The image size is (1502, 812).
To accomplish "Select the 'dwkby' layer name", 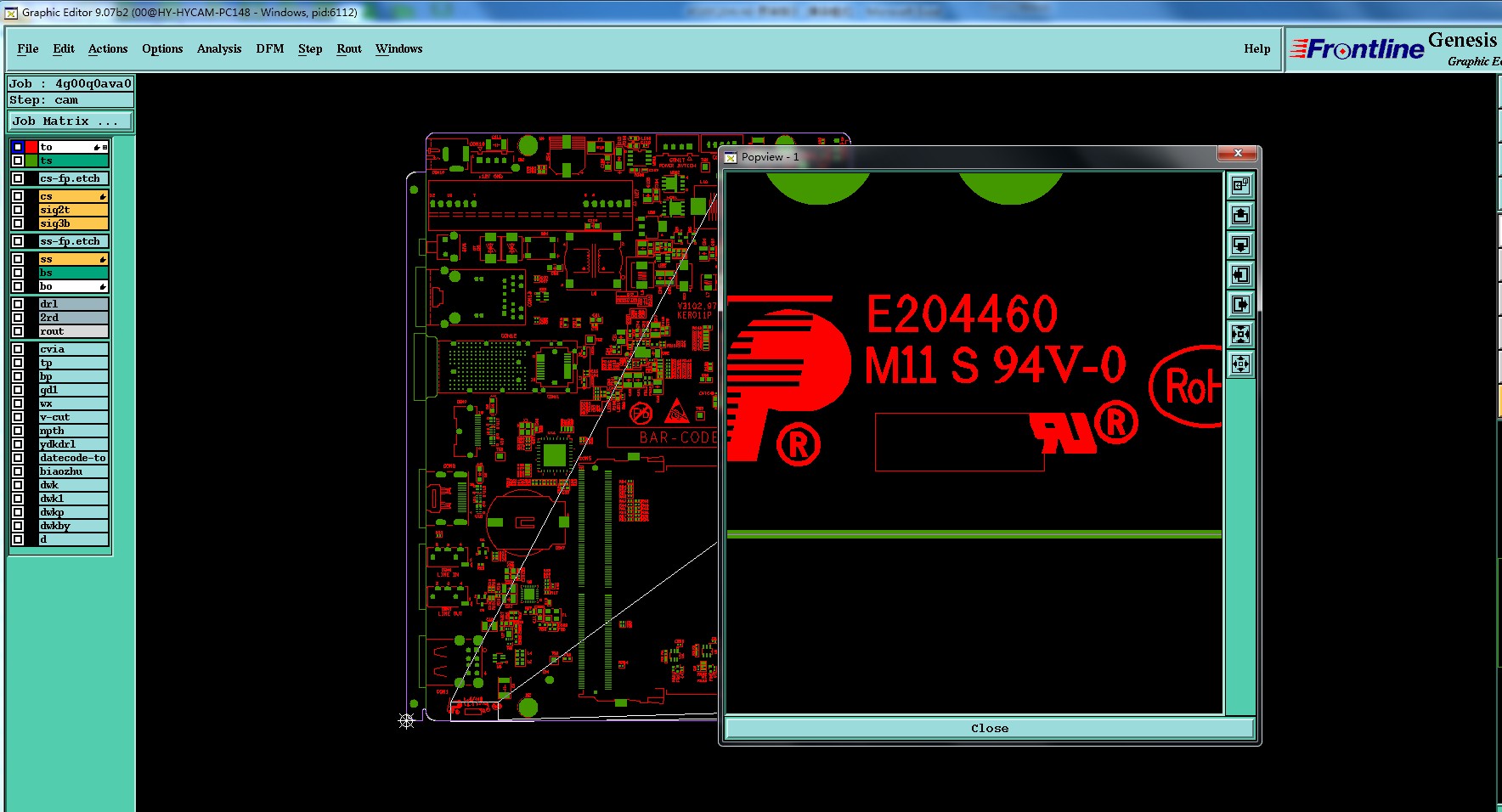I will (74, 526).
